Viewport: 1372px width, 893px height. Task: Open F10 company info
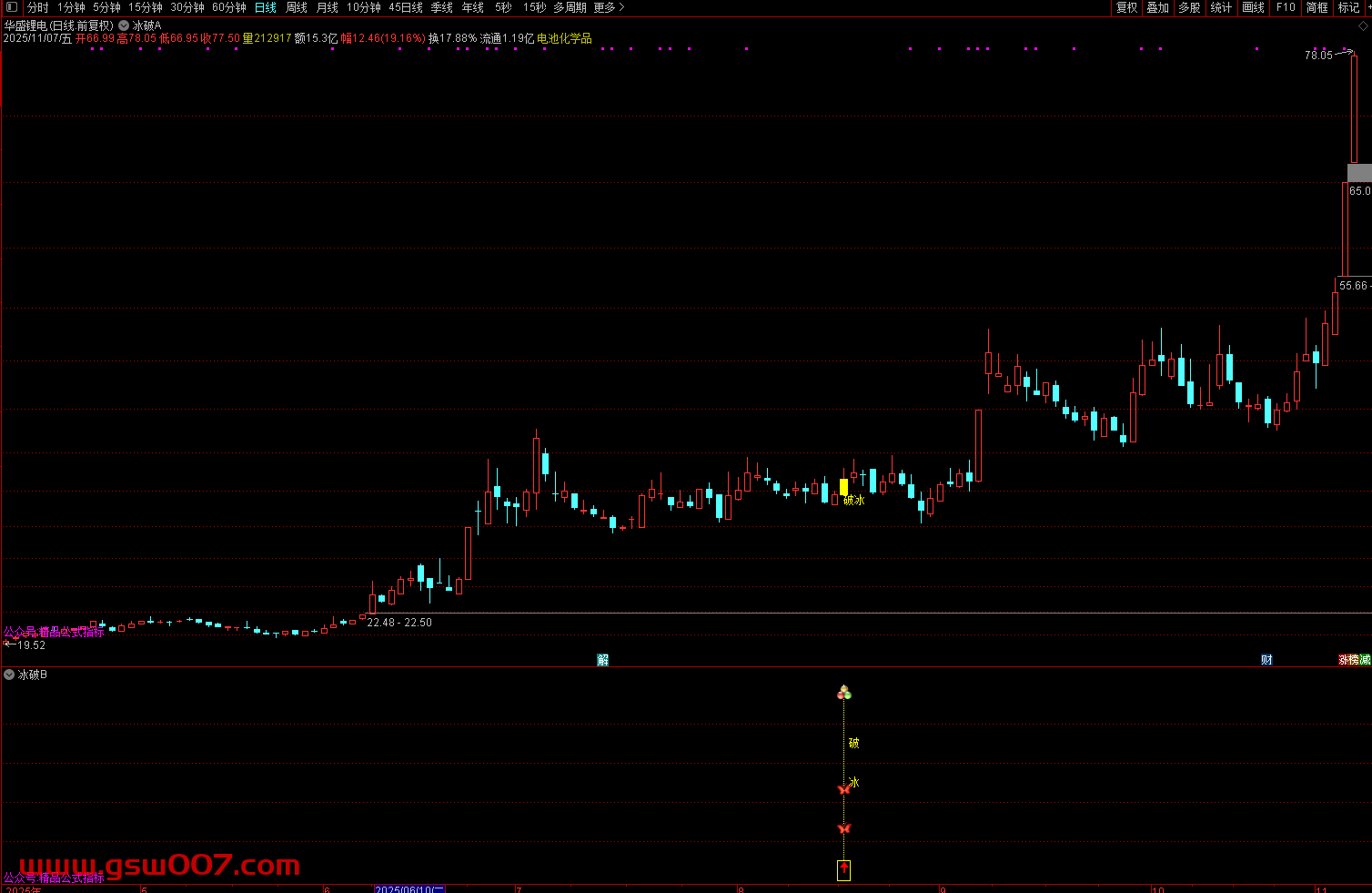[1286, 7]
